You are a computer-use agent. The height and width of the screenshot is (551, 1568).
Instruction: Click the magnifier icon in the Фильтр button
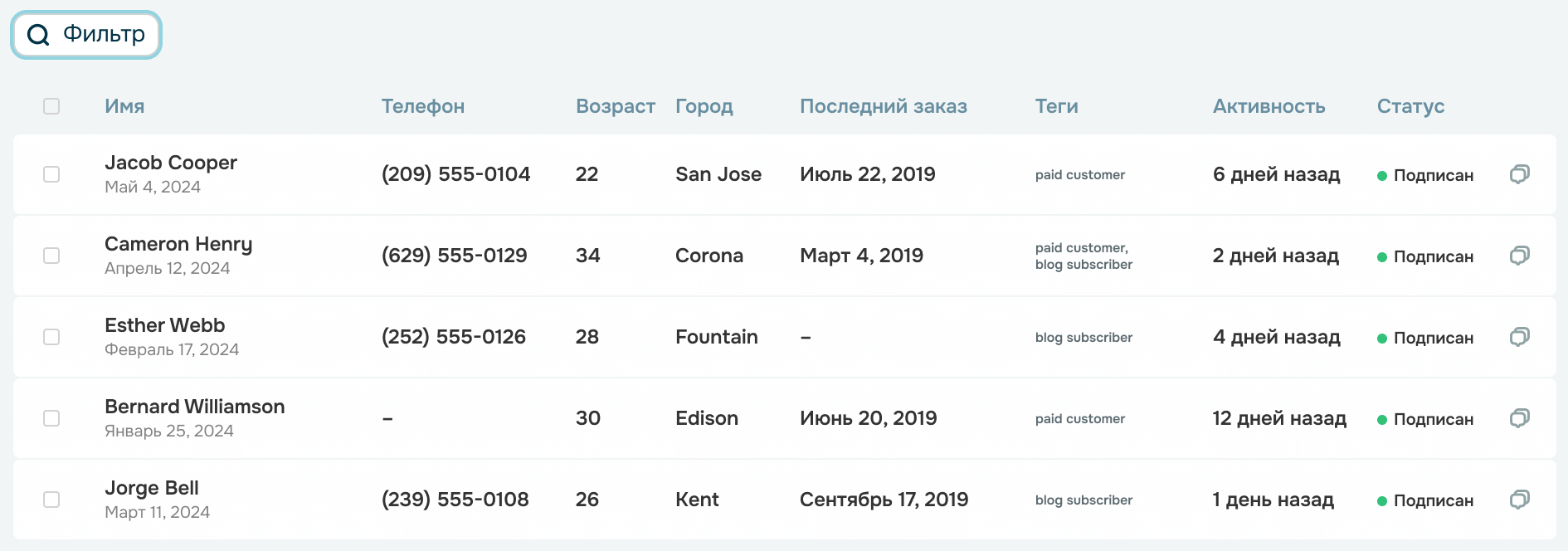coord(38,35)
